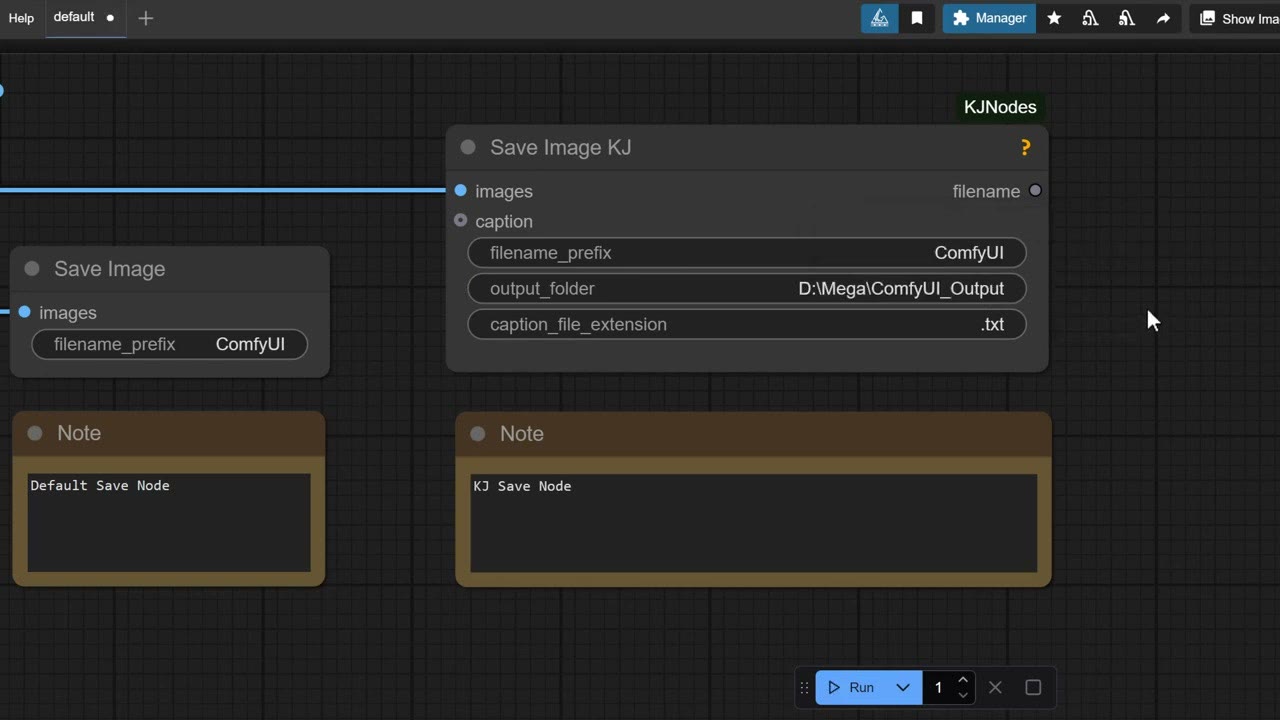The height and width of the screenshot is (720, 1280).
Task: Edit filename_prefix field in Save Image node
Action: pyautogui.click(x=170, y=344)
